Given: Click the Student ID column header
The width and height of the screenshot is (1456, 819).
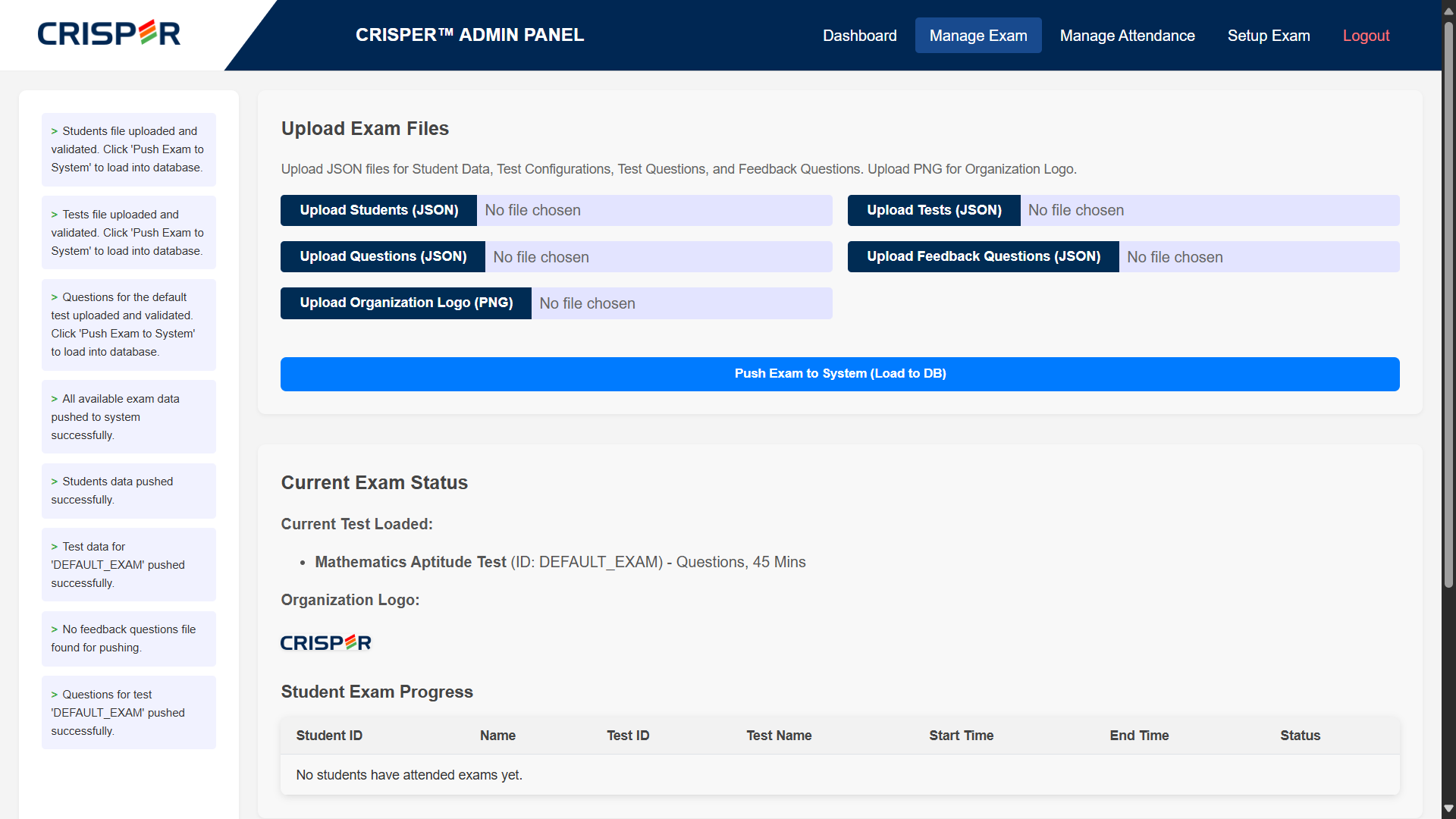Looking at the screenshot, I should click(x=329, y=736).
